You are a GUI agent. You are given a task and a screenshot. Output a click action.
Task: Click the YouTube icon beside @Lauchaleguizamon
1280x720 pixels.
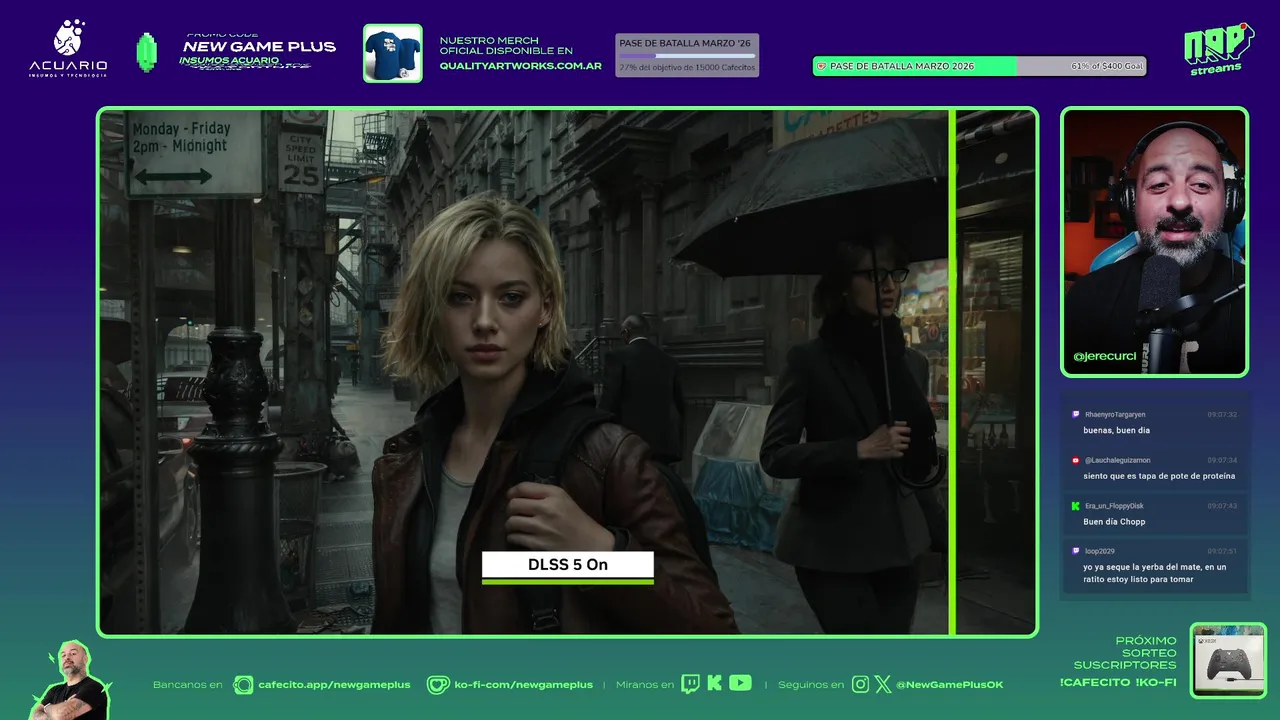[x=1075, y=460]
